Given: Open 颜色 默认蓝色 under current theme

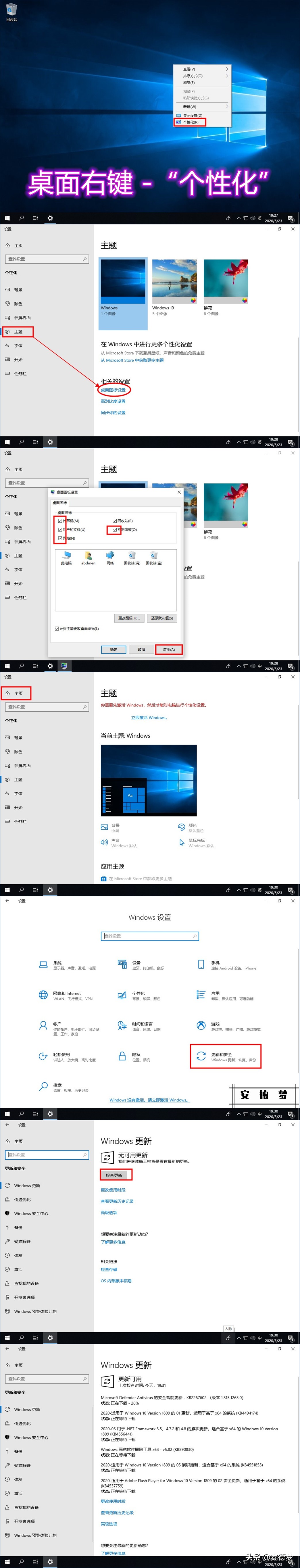Looking at the screenshot, I should click(191, 828).
